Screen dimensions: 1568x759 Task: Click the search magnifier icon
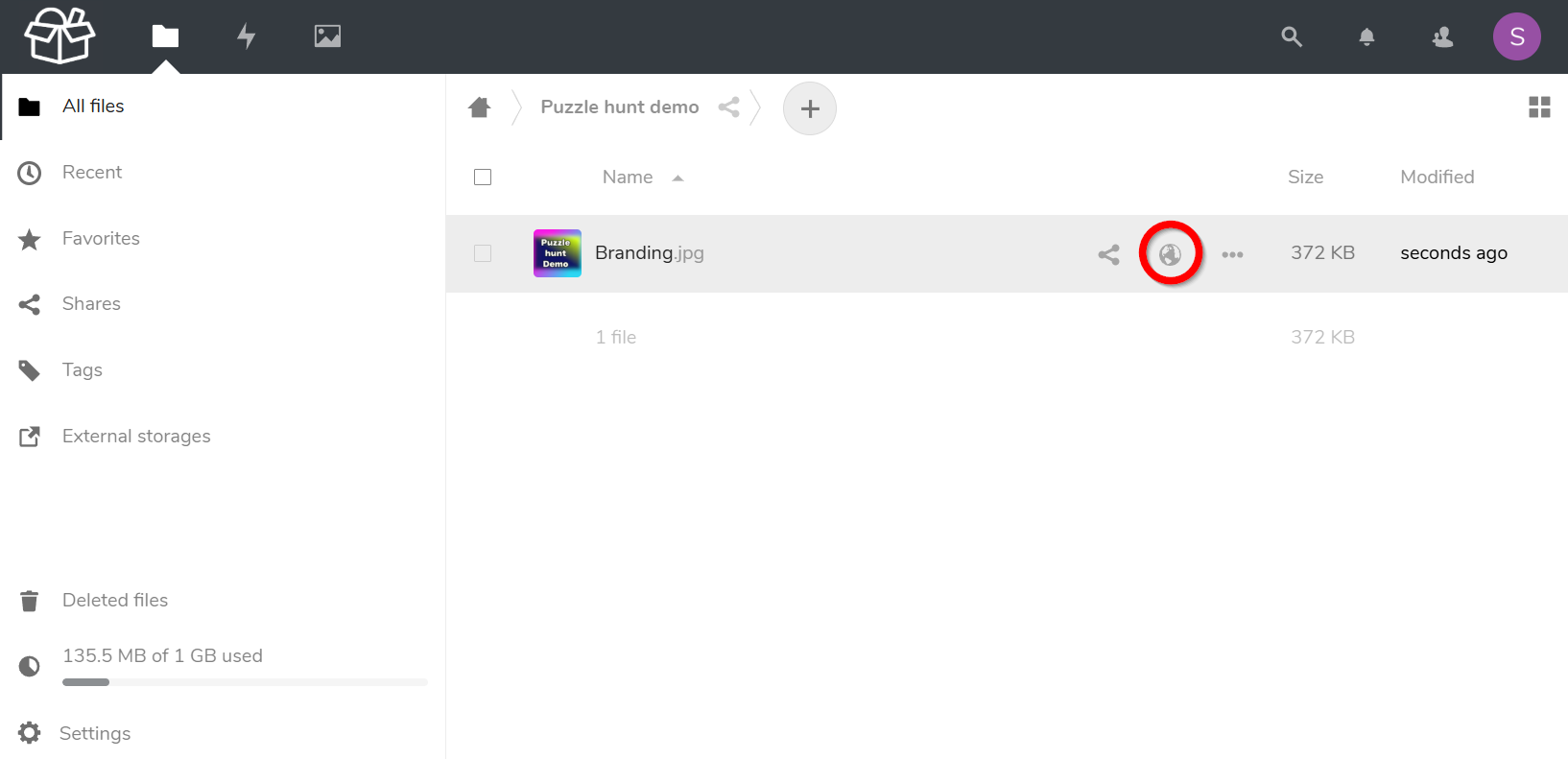click(x=1292, y=36)
